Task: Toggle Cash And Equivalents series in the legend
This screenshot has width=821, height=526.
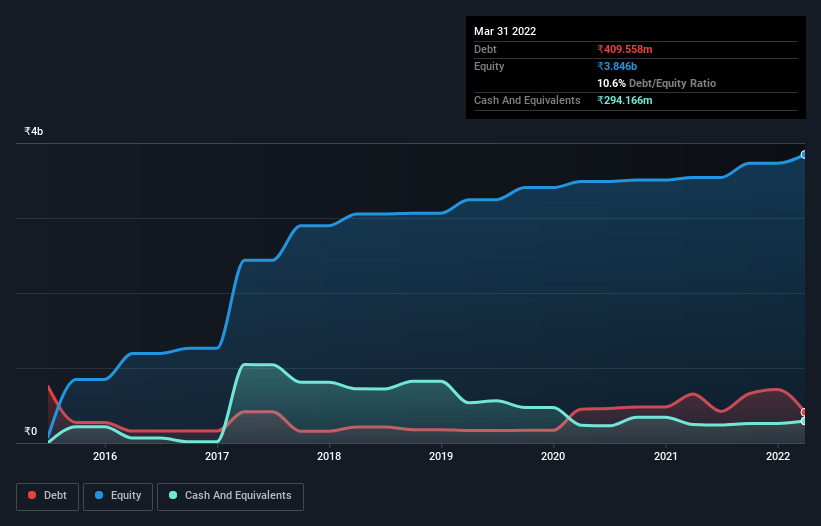Action: (x=230, y=496)
